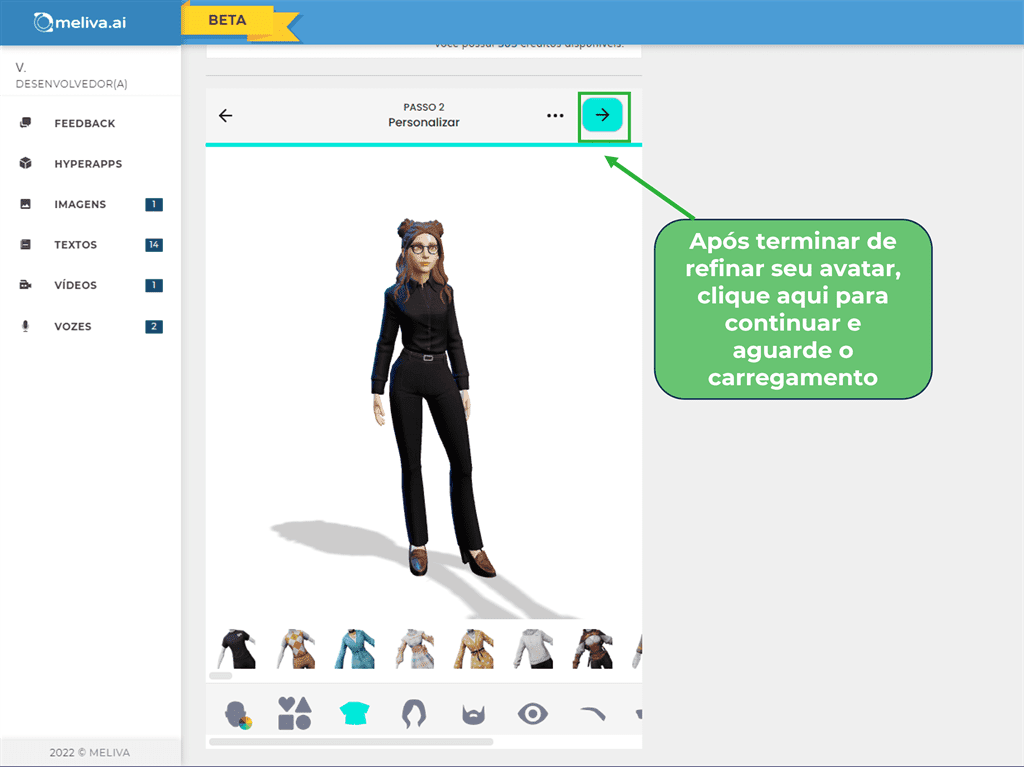Click the category bar horizontal scrollbar
Screen dimensions: 1024x767
point(351,742)
